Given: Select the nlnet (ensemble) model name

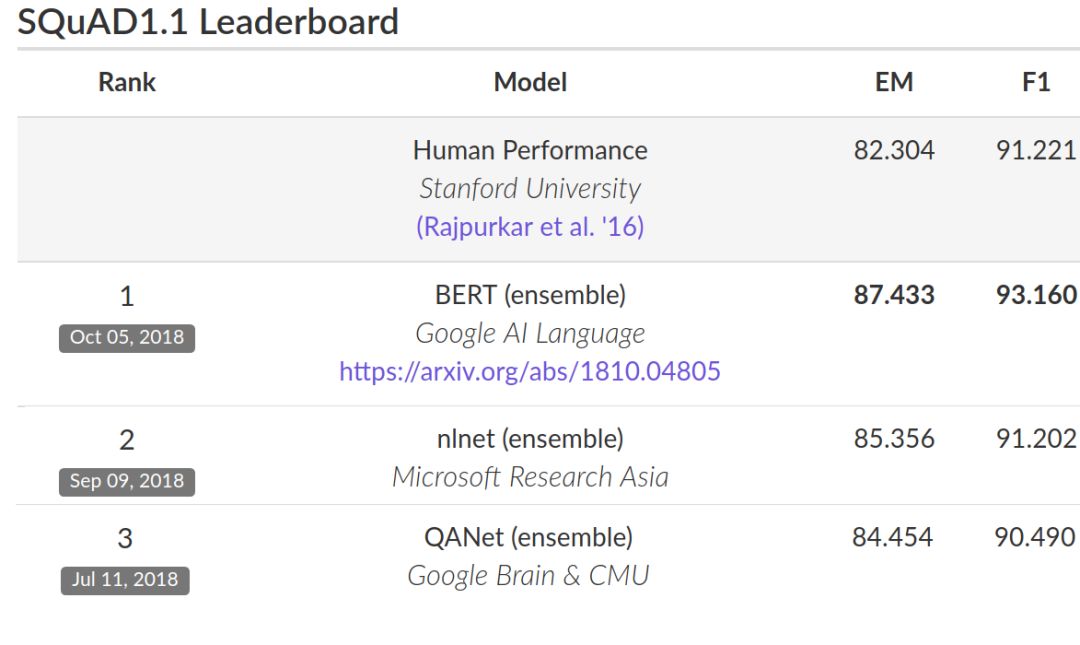Looking at the screenshot, I should [530, 439].
